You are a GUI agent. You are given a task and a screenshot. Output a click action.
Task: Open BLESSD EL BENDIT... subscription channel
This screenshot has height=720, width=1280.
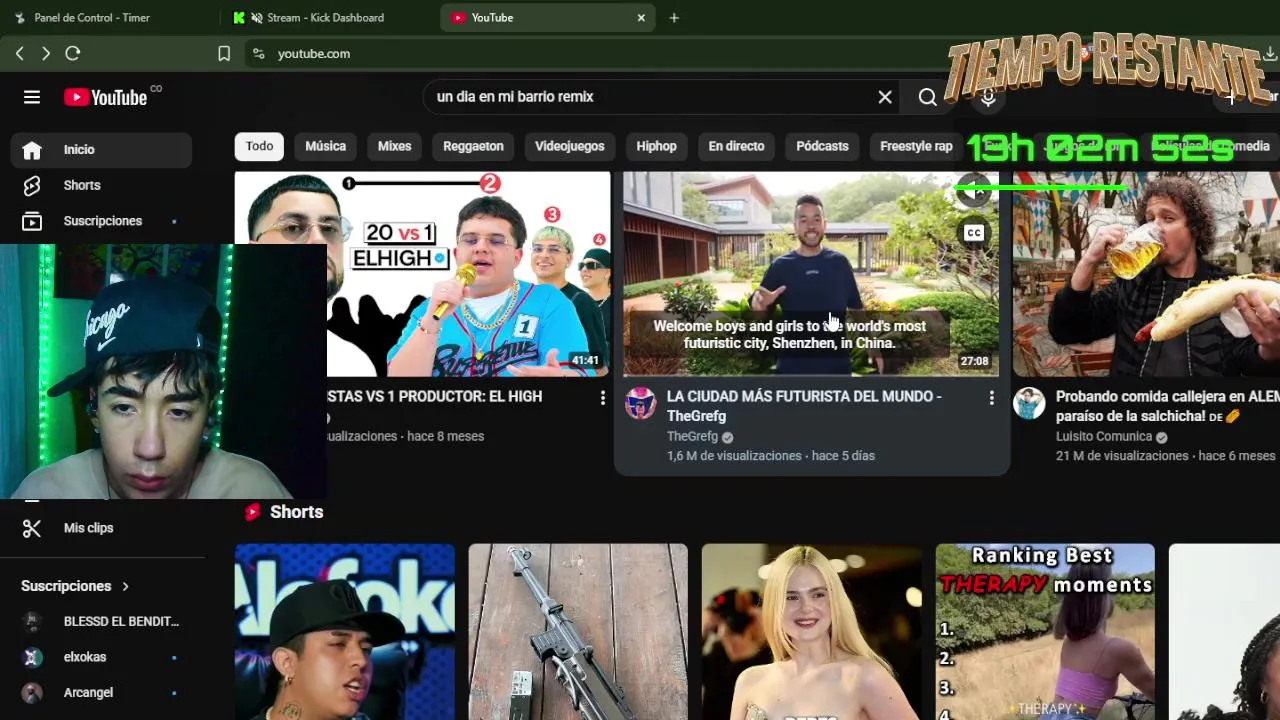click(101, 621)
